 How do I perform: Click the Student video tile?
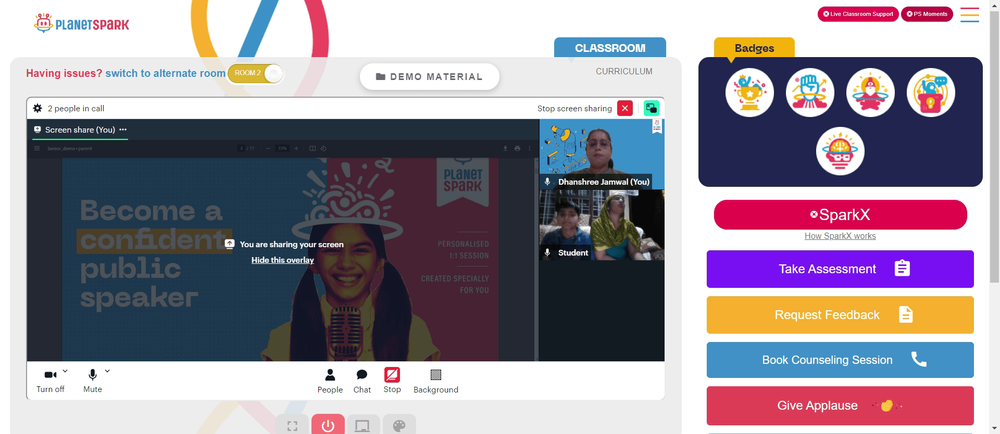[602, 225]
